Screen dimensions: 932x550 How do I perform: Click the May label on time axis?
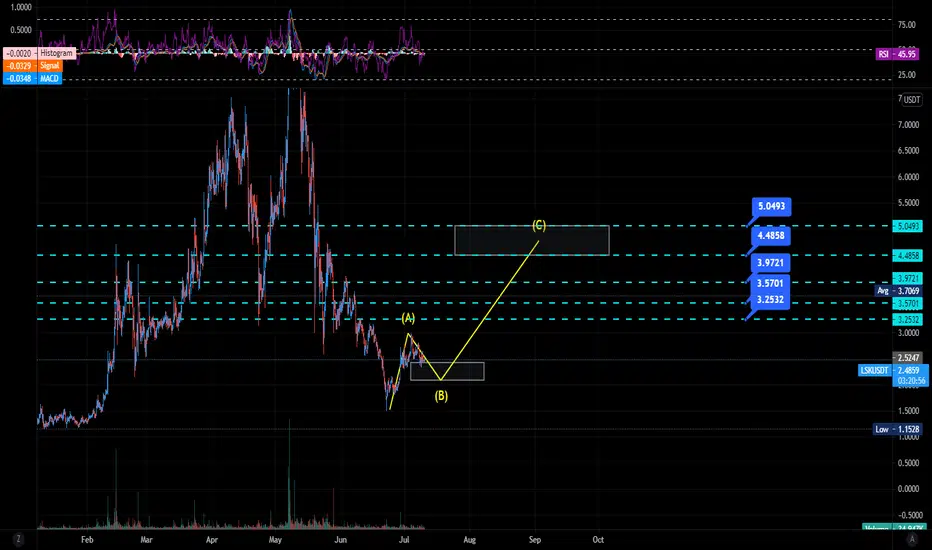click(x=275, y=540)
